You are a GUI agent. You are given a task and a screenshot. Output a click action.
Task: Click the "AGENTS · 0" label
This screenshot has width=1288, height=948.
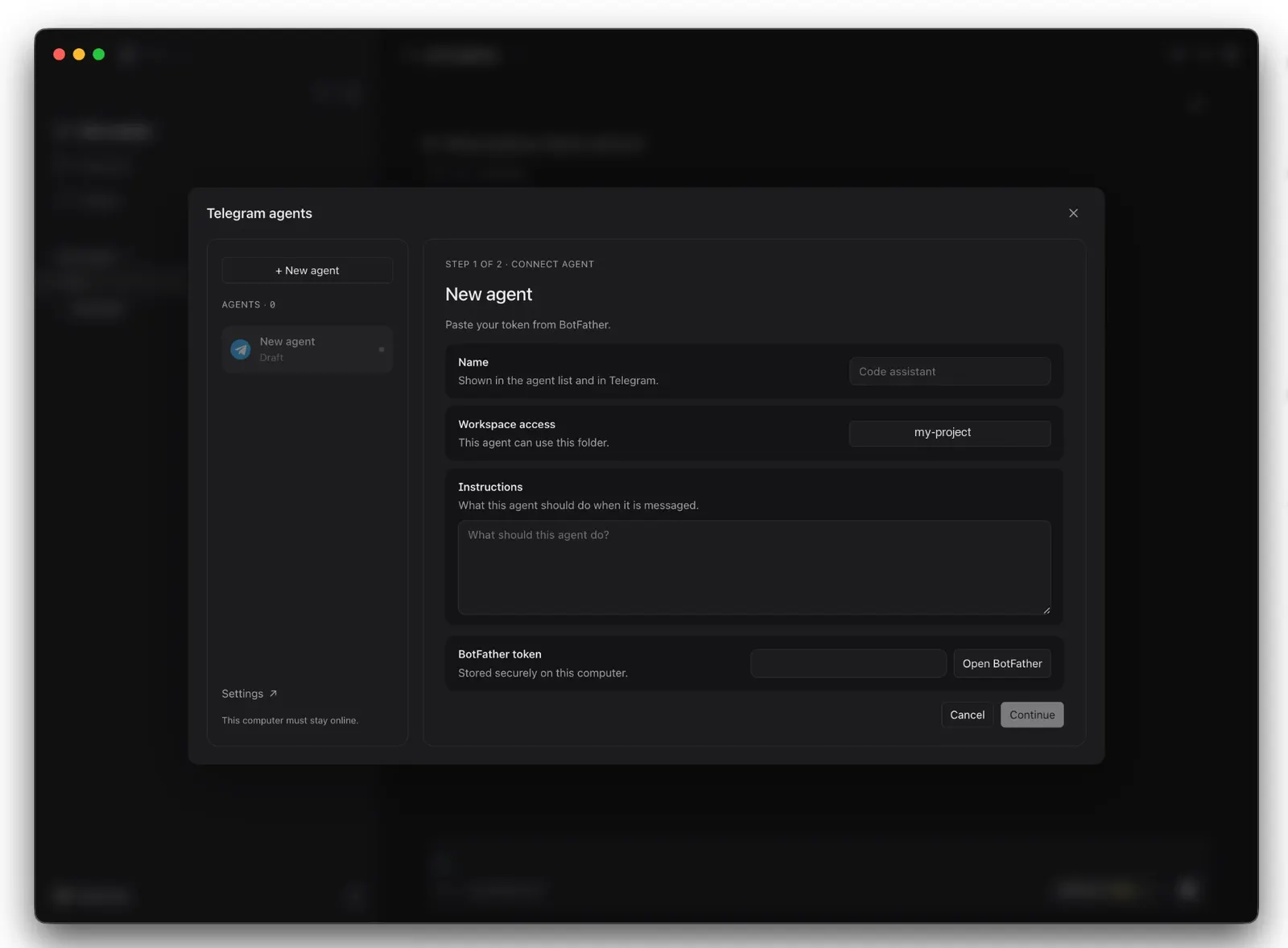(x=249, y=305)
